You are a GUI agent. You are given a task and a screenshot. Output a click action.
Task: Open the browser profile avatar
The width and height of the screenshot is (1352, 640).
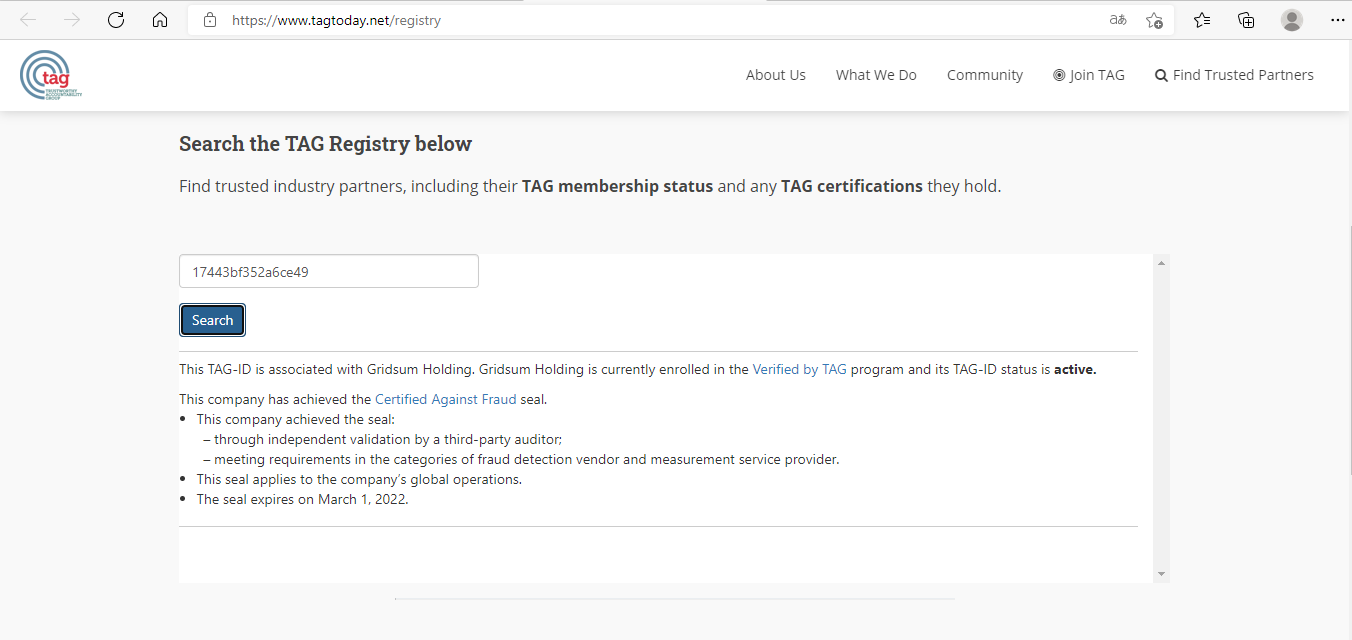pos(1292,20)
